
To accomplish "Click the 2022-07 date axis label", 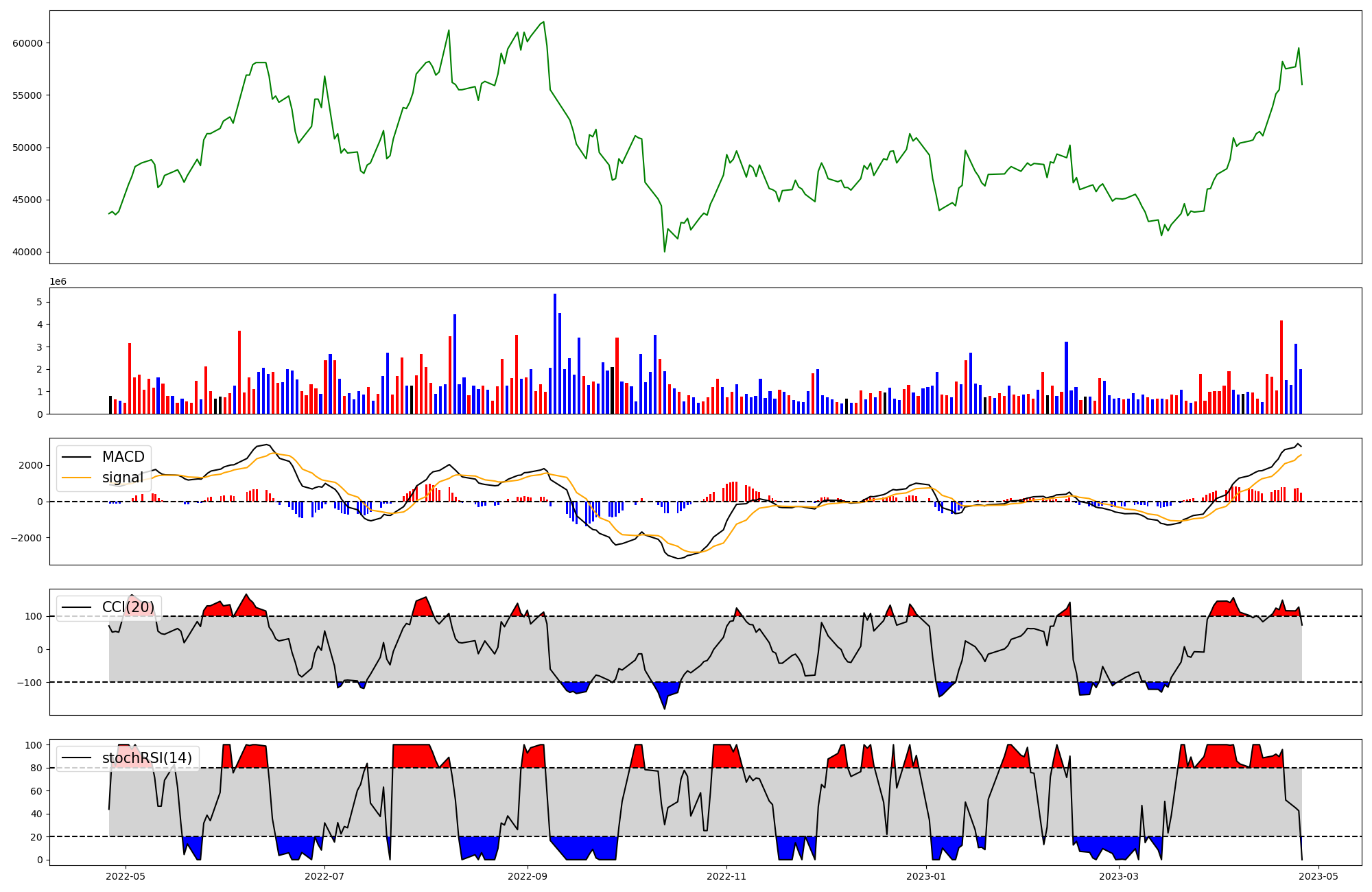I will (x=324, y=876).
